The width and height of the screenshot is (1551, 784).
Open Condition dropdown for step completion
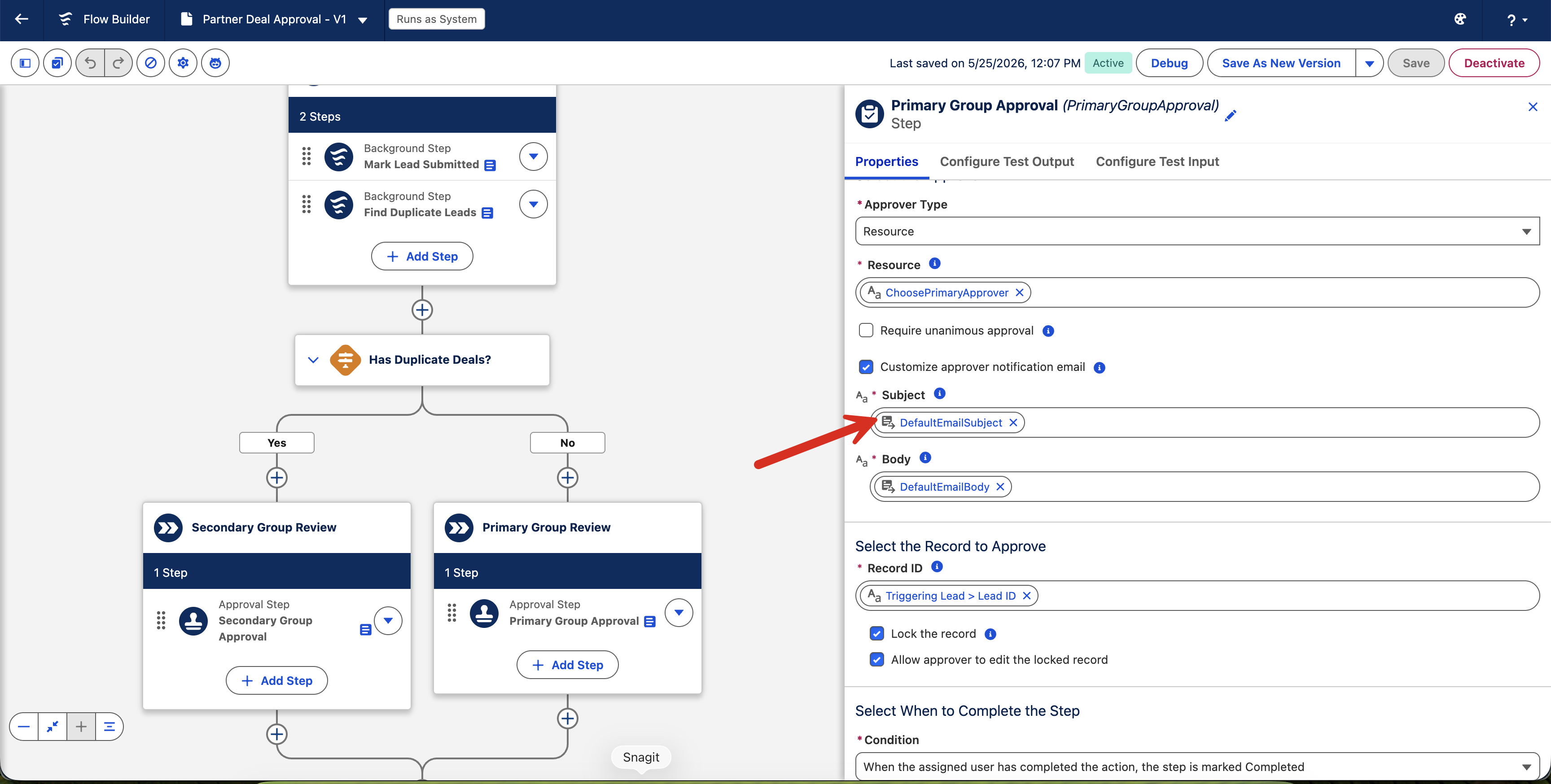(1197, 767)
